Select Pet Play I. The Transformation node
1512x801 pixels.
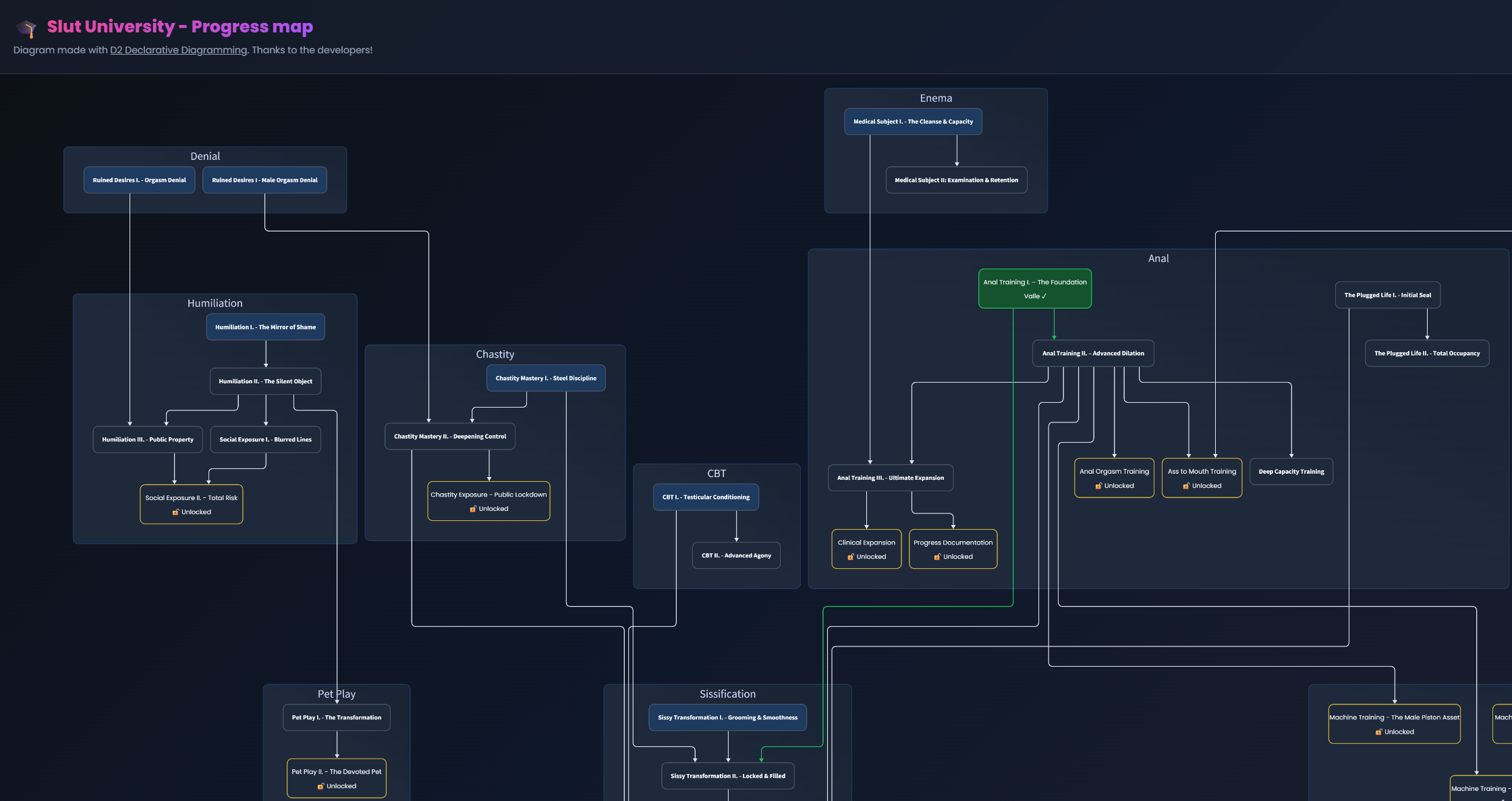tap(336, 717)
